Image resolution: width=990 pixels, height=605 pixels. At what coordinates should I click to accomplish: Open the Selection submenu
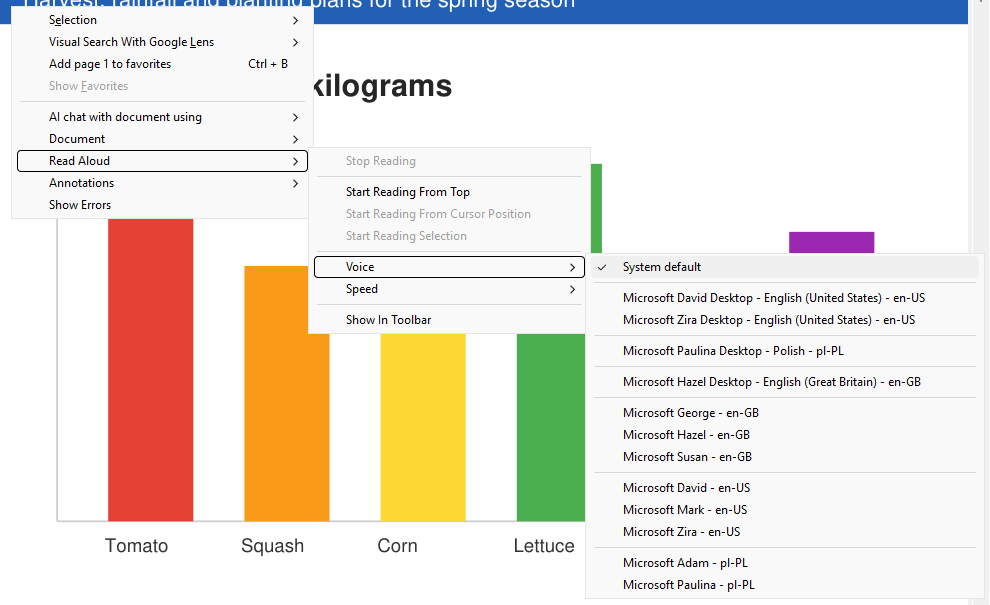coord(162,20)
